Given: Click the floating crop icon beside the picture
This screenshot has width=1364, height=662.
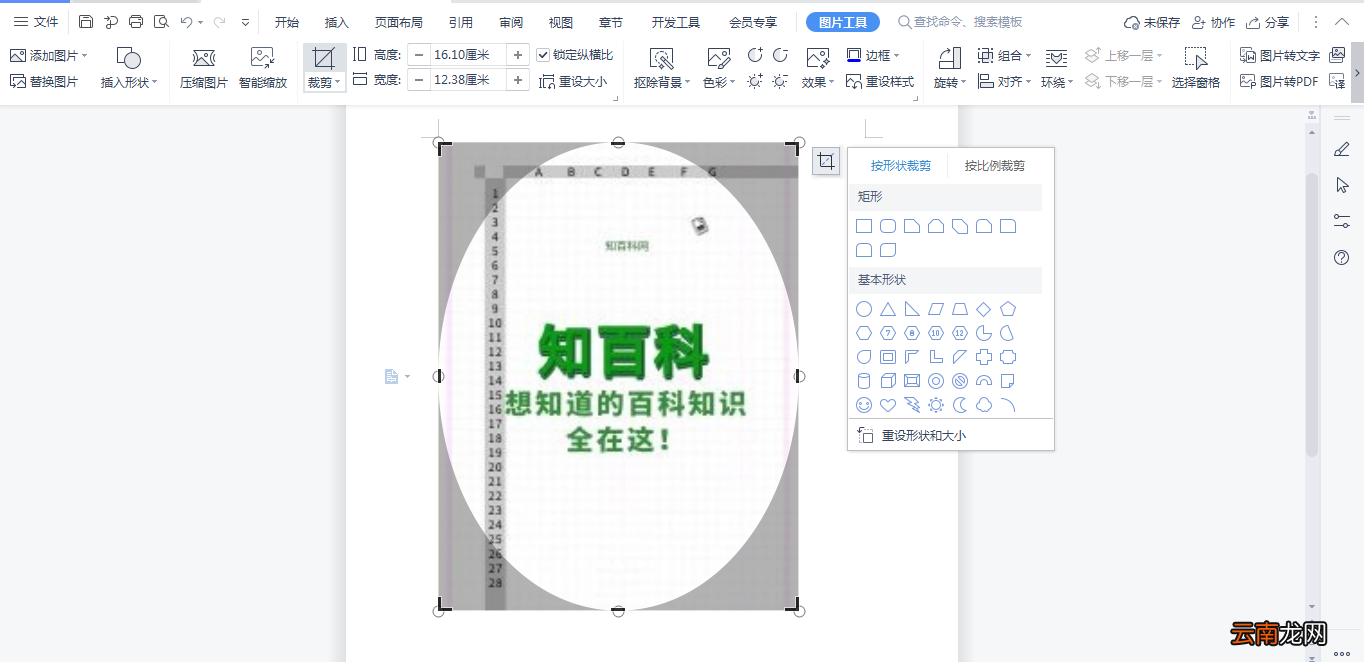Looking at the screenshot, I should coord(826,161).
